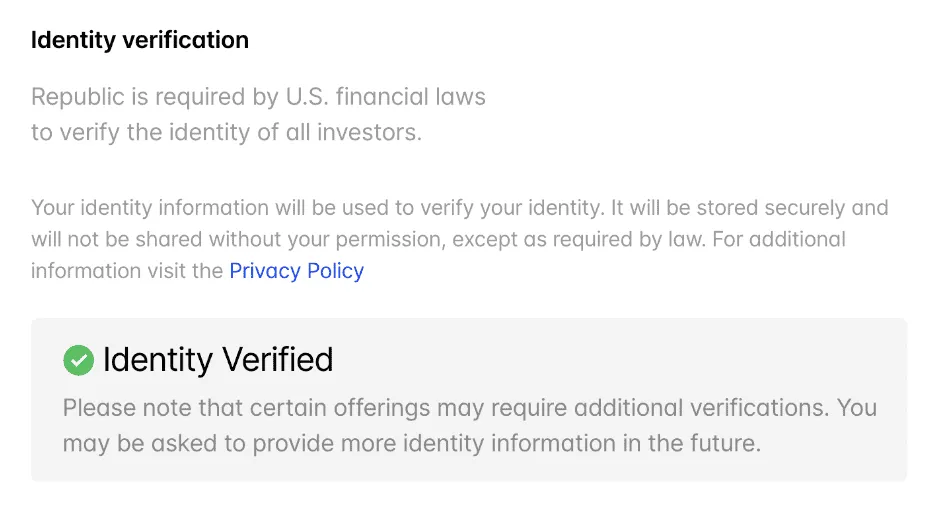Click the 'to verify the identity of all investors' line

pyautogui.click(x=226, y=132)
